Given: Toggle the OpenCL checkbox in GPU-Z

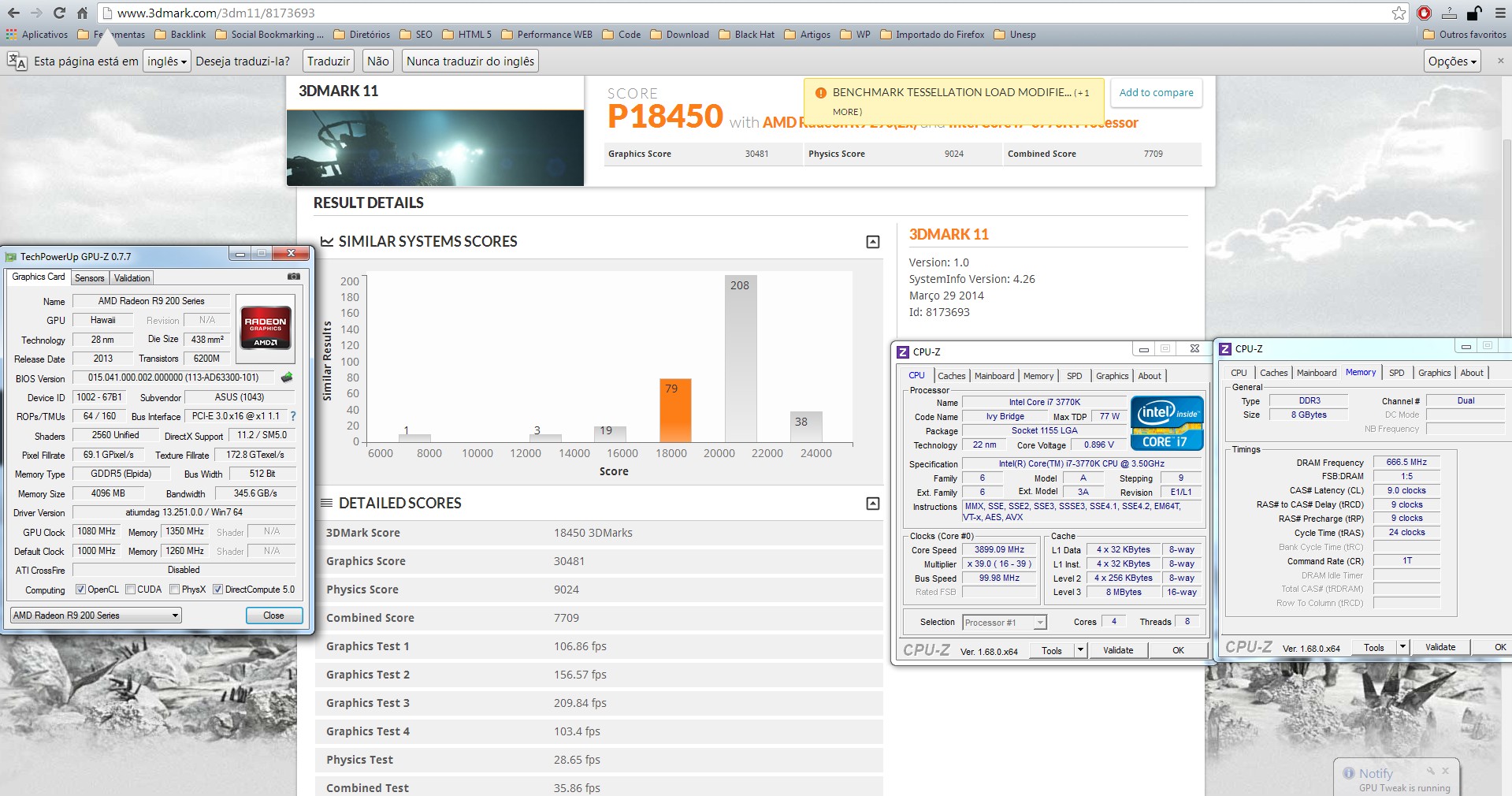Looking at the screenshot, I should coord(80,590).
